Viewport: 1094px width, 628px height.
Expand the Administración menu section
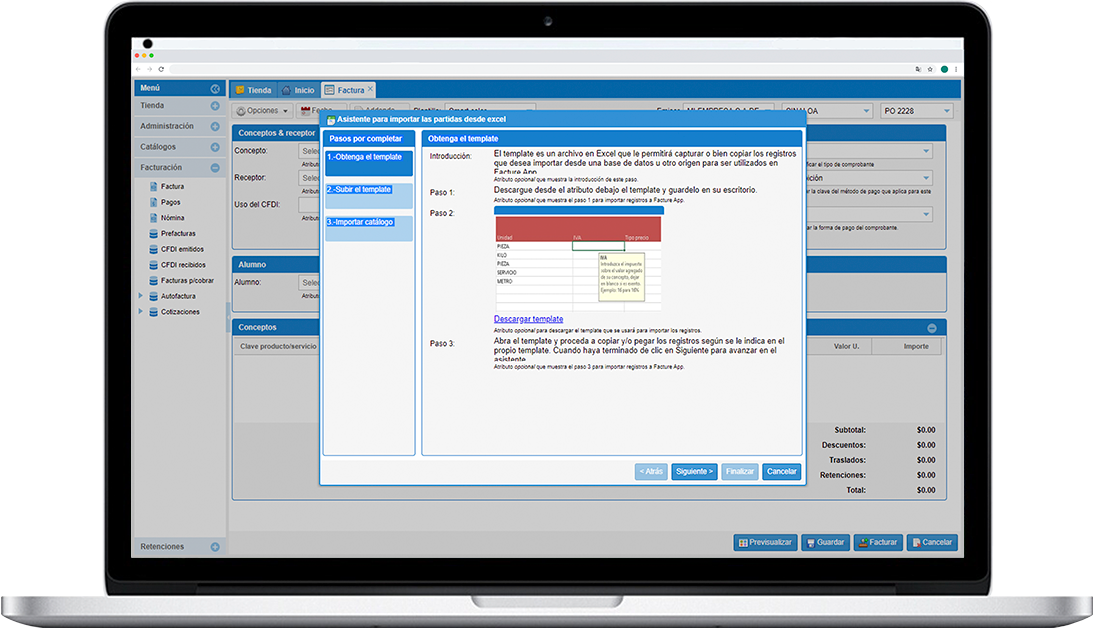(214, 127)
